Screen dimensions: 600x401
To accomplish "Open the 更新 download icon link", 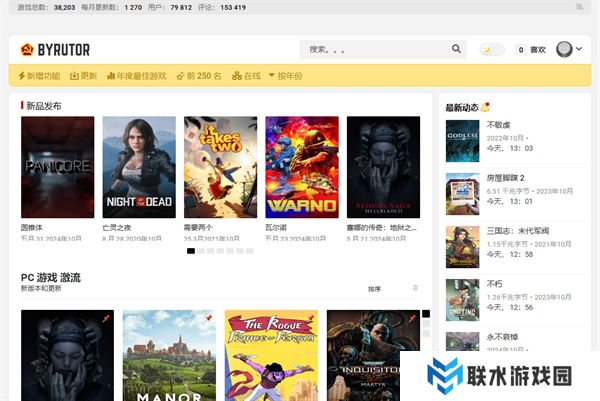I will click(84, 76).
